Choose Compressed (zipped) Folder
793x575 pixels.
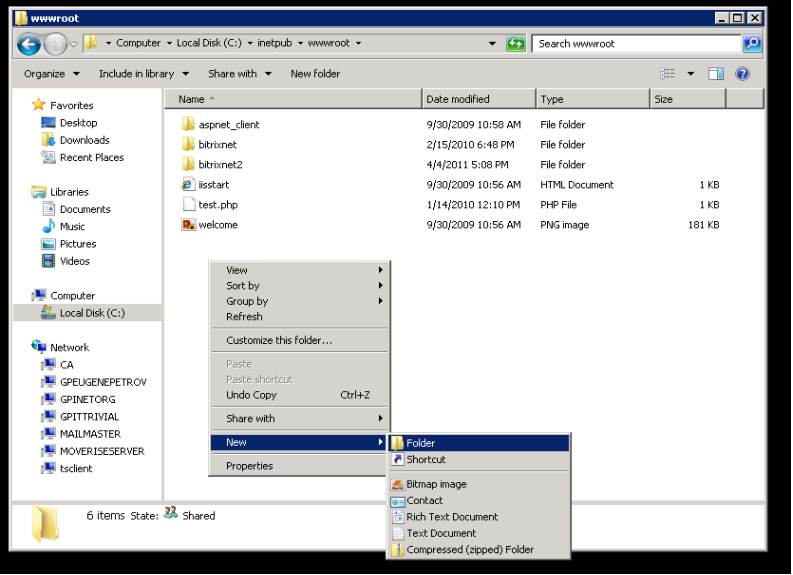point(478,550)
